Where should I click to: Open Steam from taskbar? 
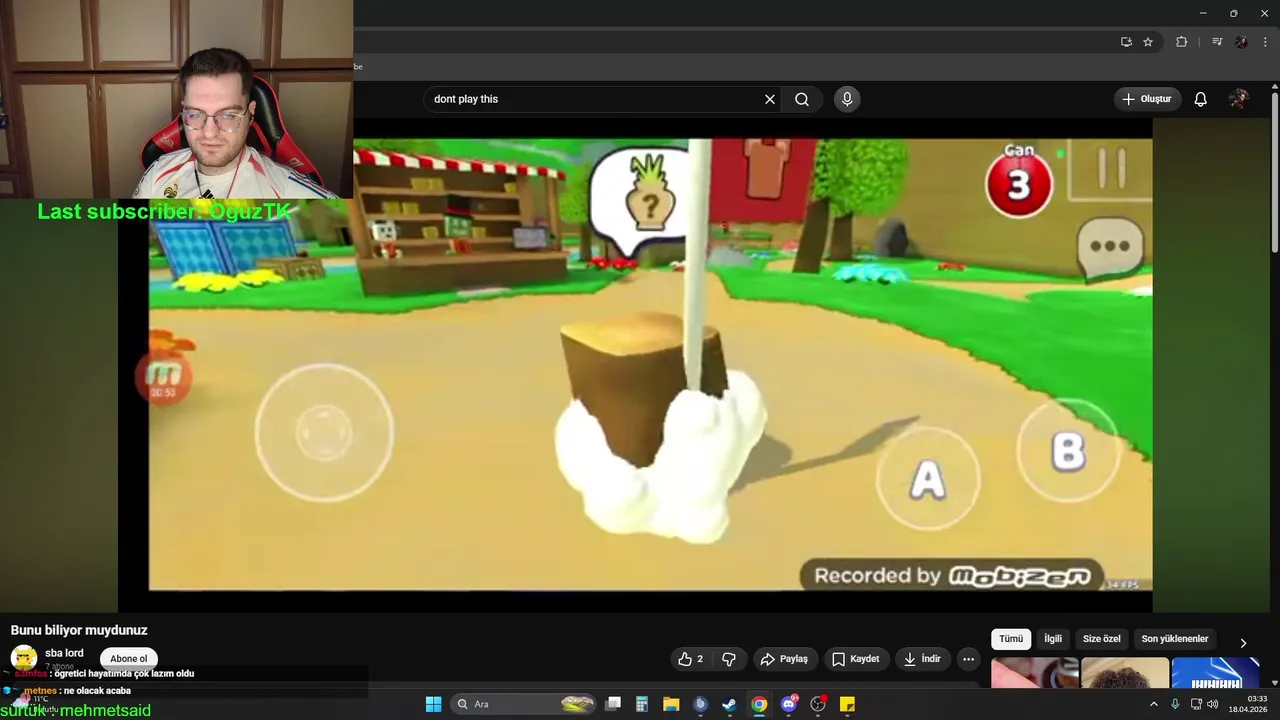[729, 704]
